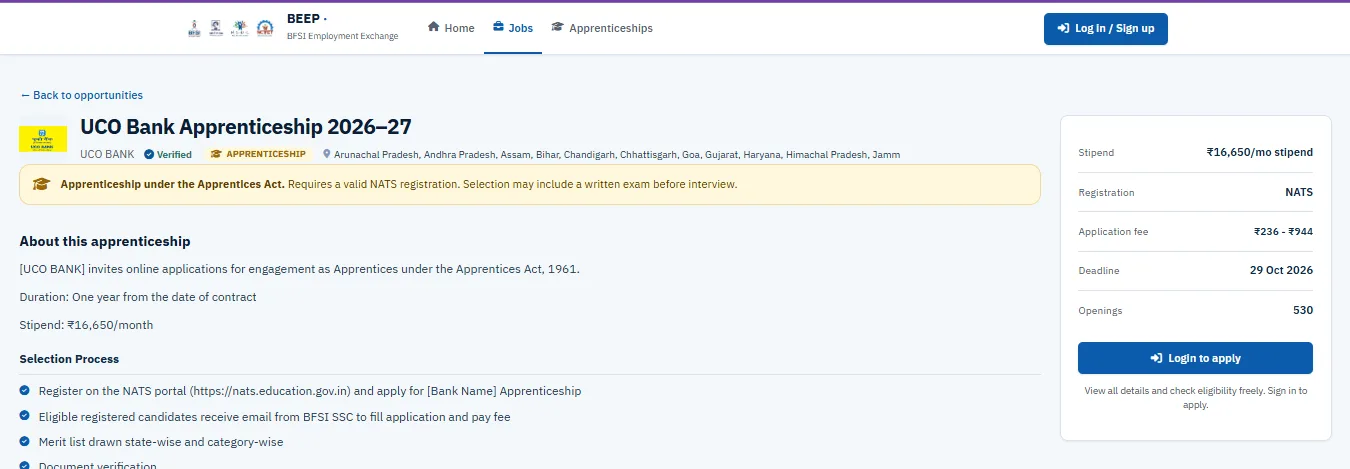Click the Log in / Sign up button

click(x=1105, y=28)
